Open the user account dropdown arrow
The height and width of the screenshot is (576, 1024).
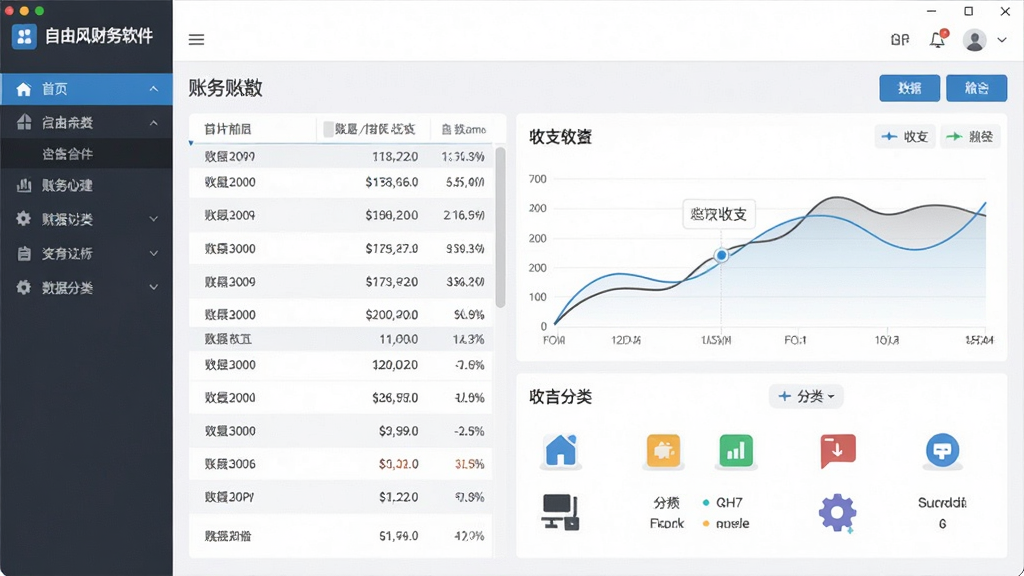[1002, 40]
